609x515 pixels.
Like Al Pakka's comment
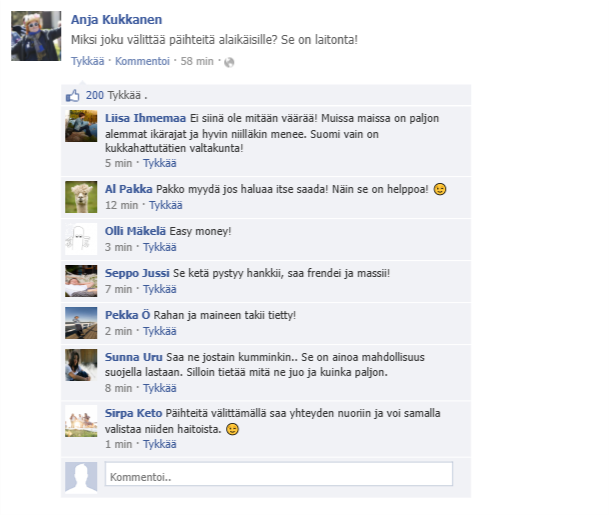click(x=166, y=205)
